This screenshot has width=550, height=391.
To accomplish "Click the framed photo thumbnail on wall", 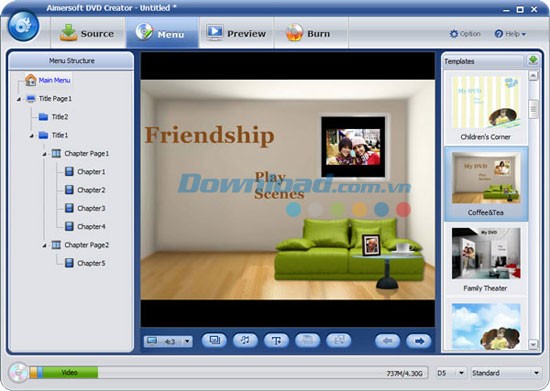I will tap(353, 147).
